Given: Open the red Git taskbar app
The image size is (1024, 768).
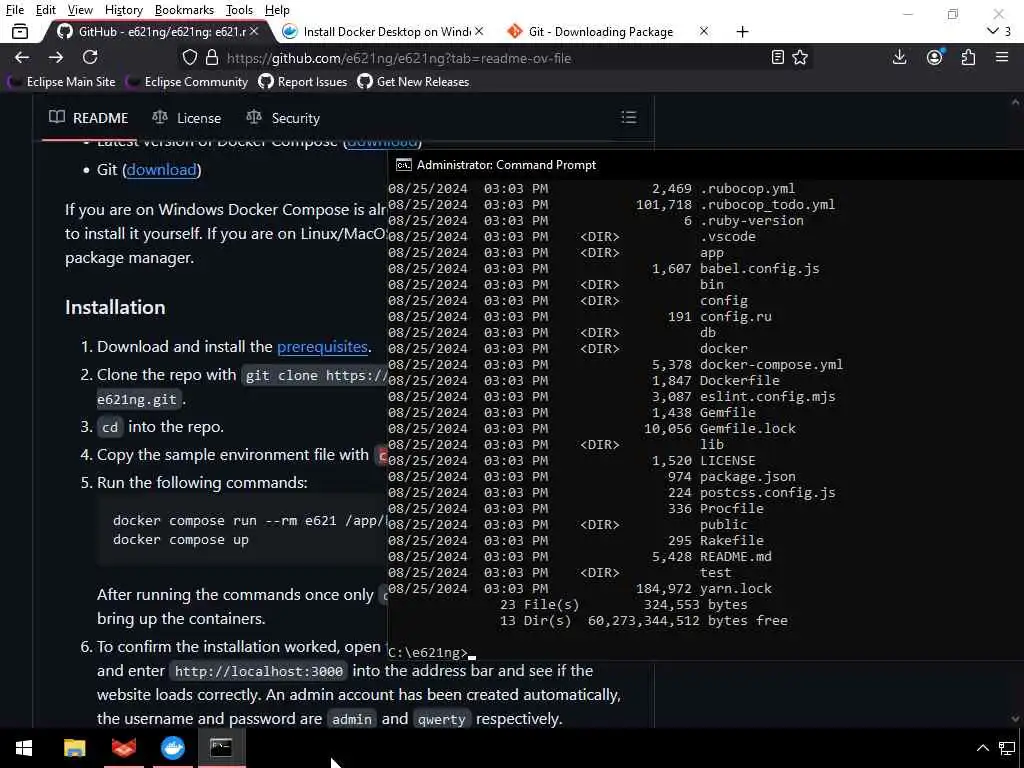Looking at the screenshot, I should 124,748.
